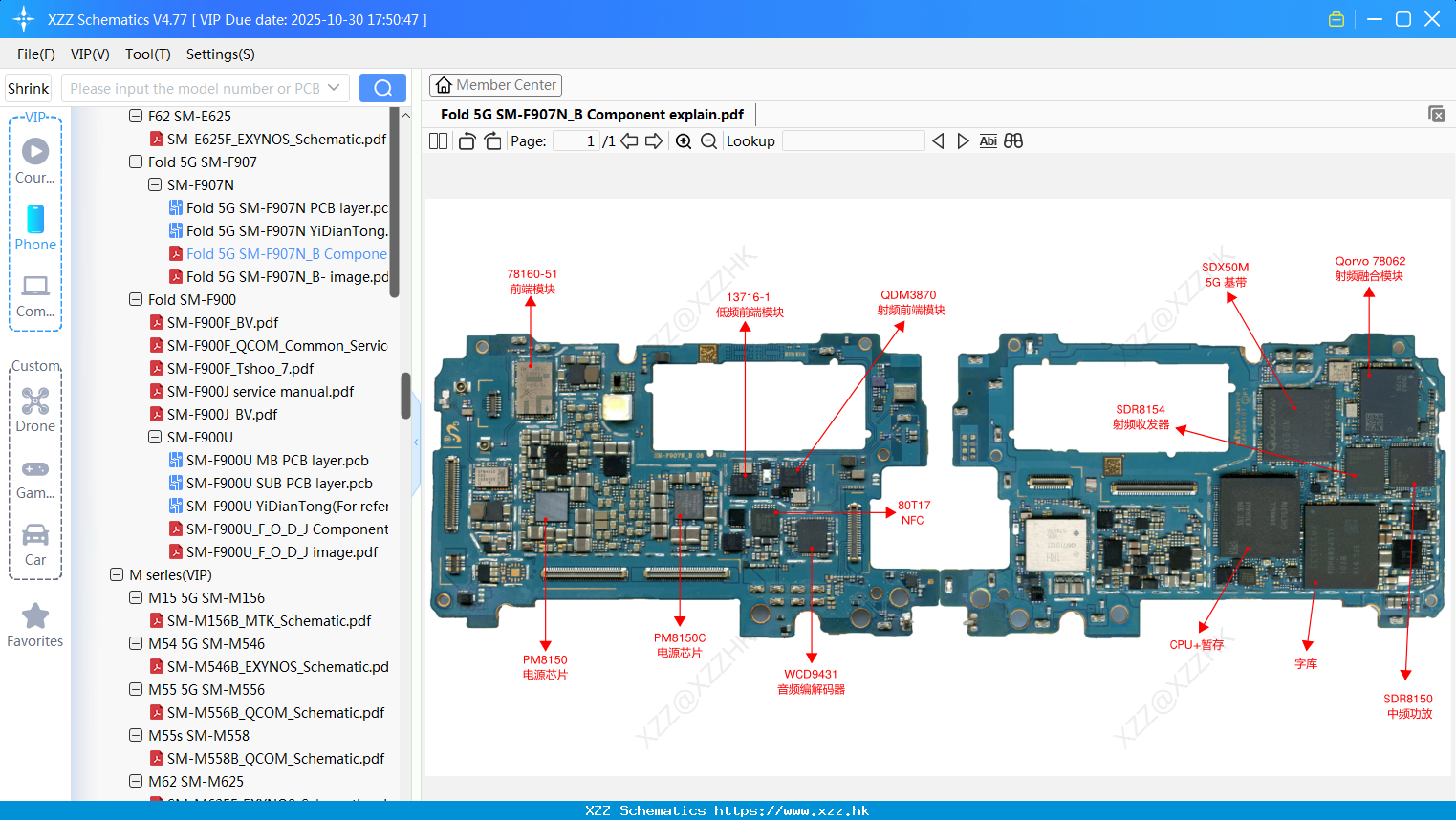The height and width of the screenshot is (820, 1456).
Task: Zoom out of the PDF
Action: click(708, 140)
